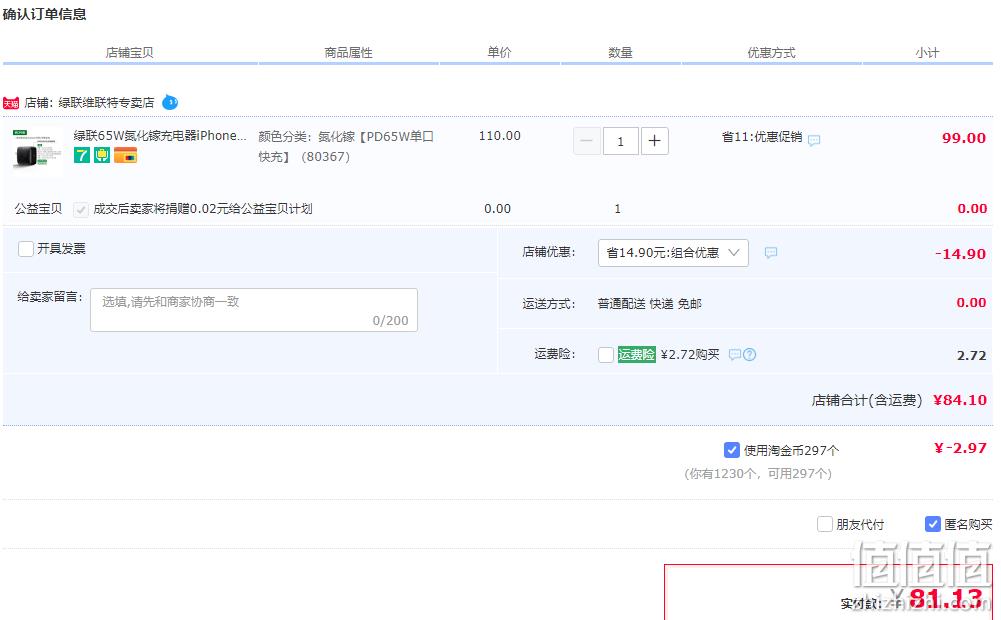1001x620 pixels.
Task: Click the 确认订单信息 page heading
Action: (x=44, y=14)
